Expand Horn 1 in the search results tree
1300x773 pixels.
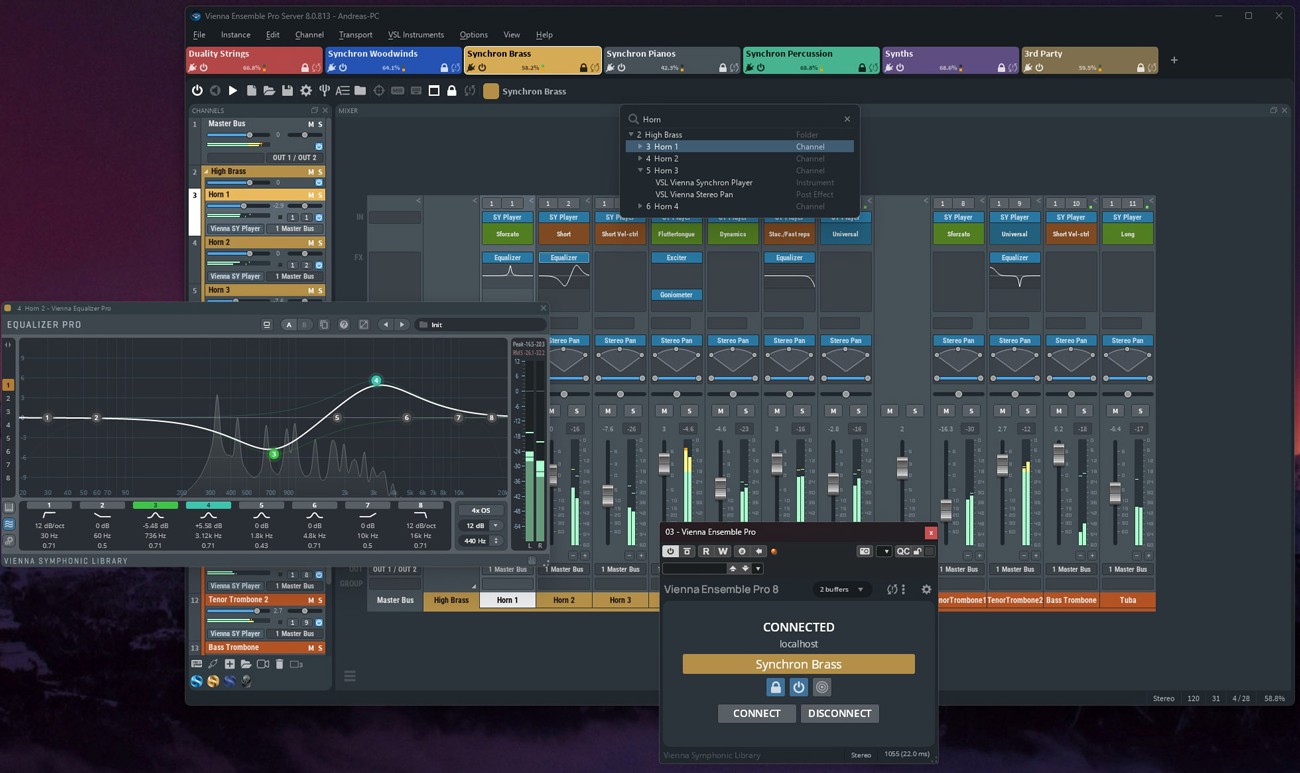(x=640, y=147)
